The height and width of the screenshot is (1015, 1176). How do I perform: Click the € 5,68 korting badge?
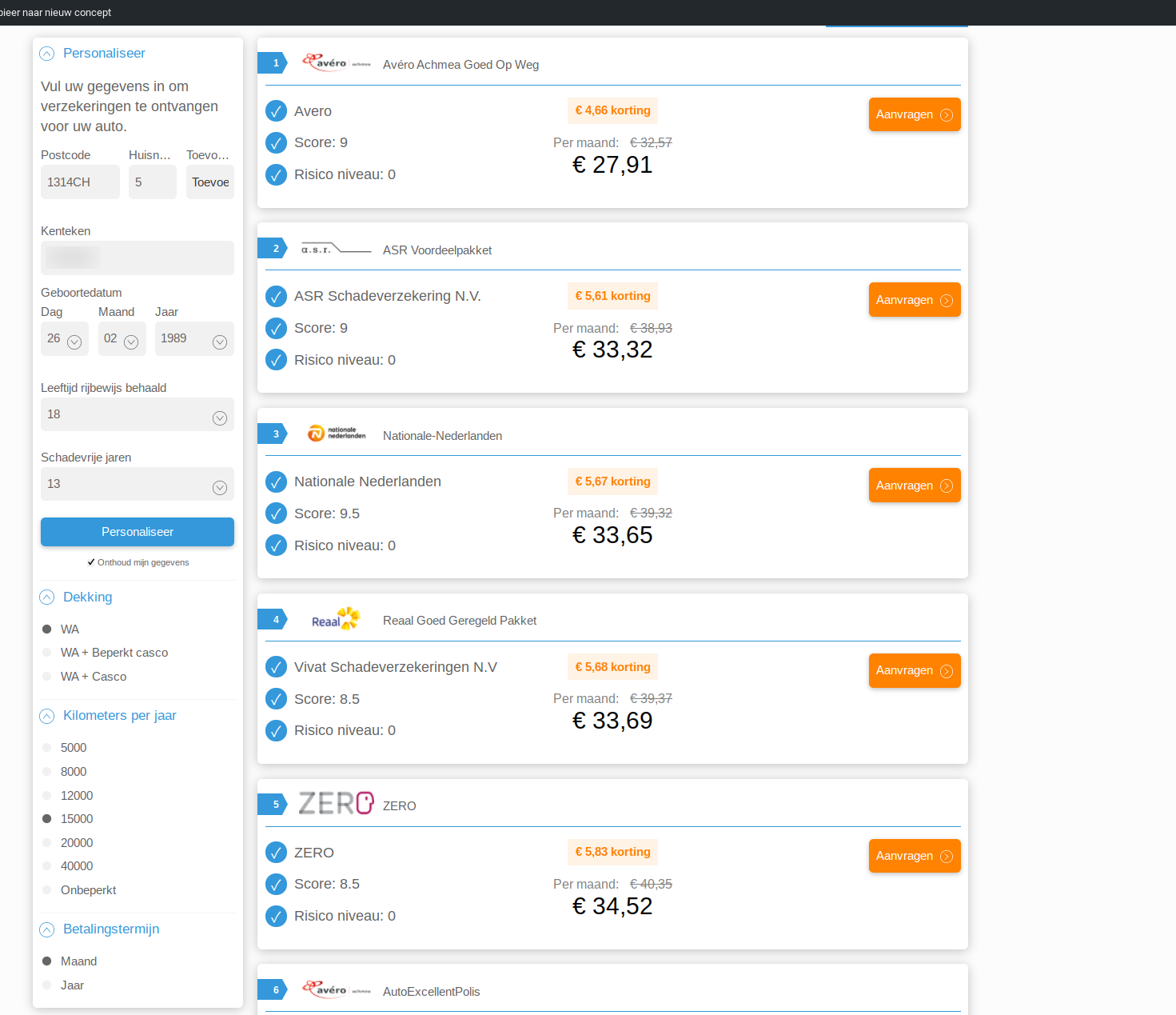coord(612,667)
